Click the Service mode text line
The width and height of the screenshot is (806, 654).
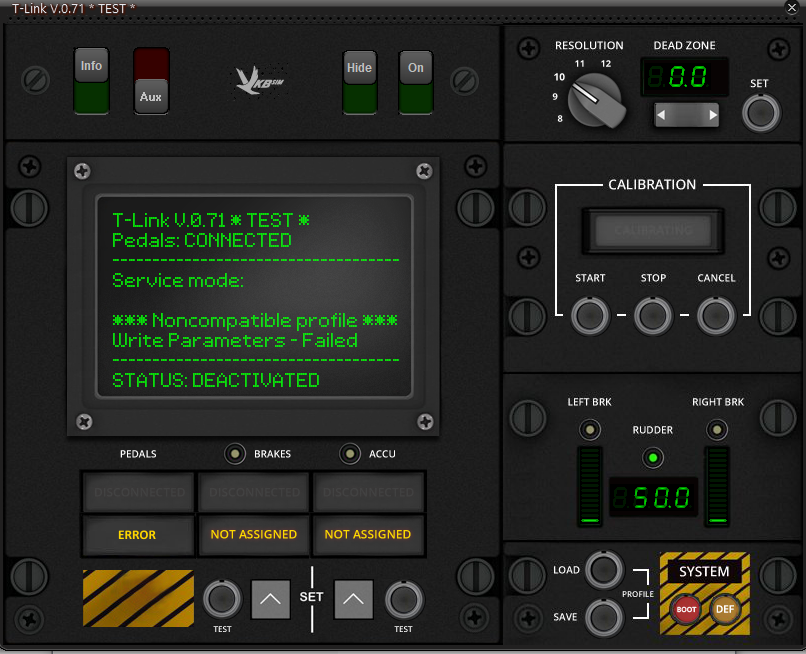tap(177, 280)
